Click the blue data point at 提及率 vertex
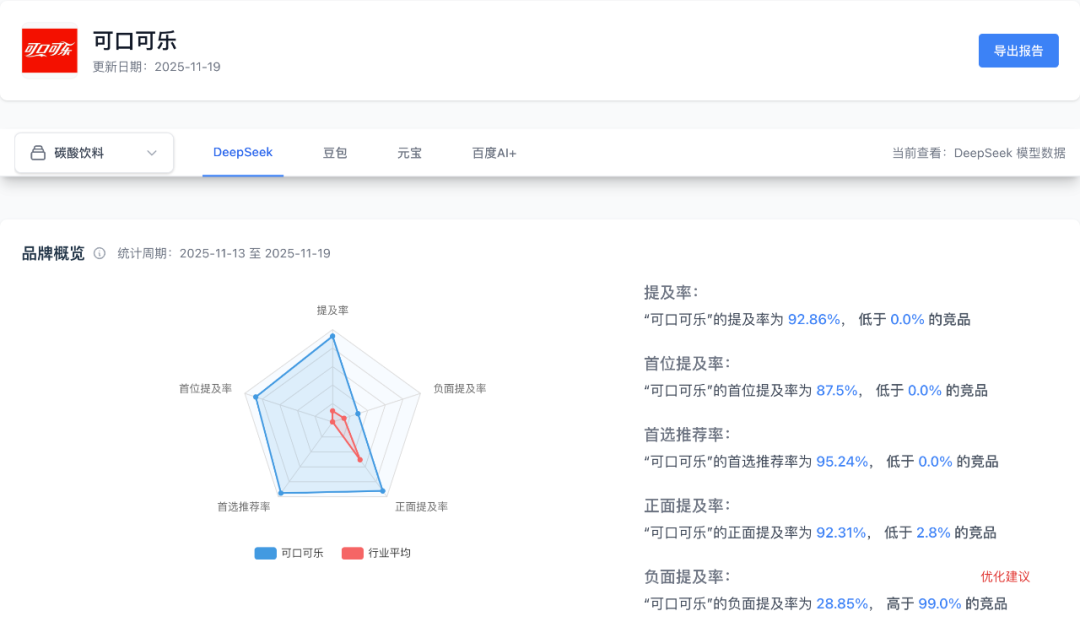The width and height of the screenshot is (1080, 638). coord(333,336)
